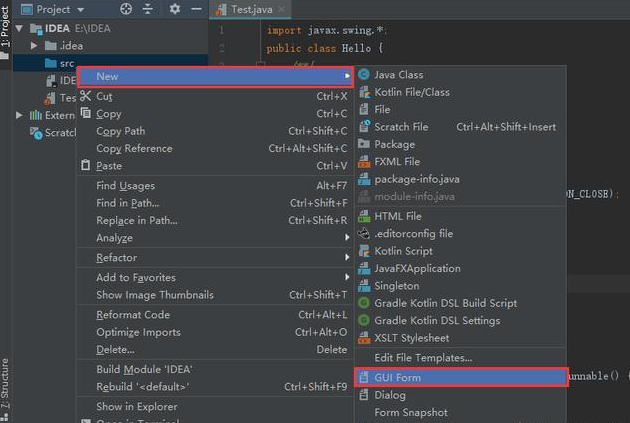Expand the .idea folder node
The height and width of the screenshot is (423, 630).
point(36,45)
